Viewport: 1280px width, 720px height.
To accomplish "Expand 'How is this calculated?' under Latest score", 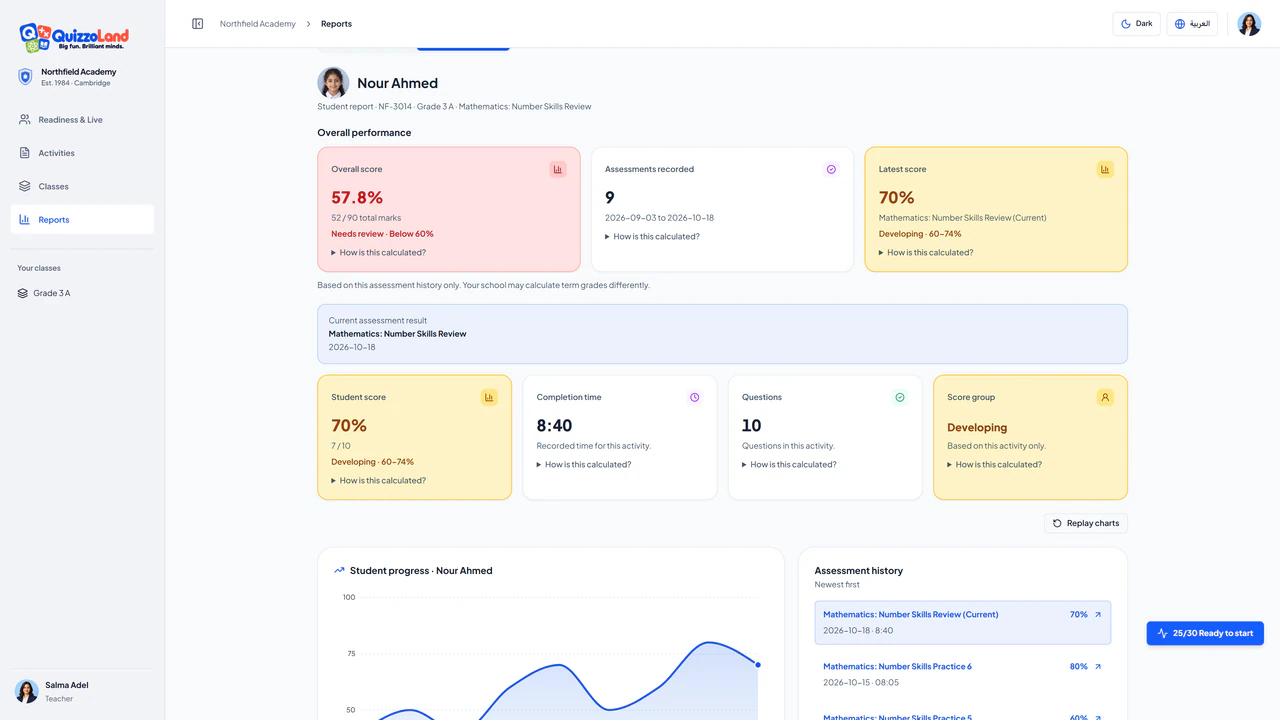I will [x=926, y=253].
